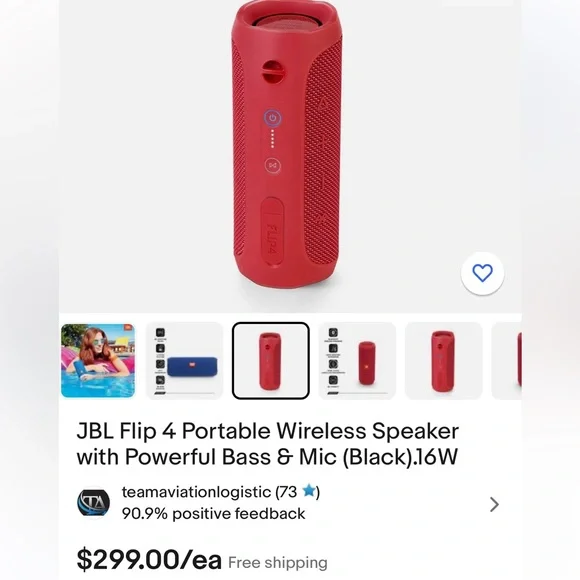
Task: Select the highlighted red speaker back thumbnail
Action: (x=271, y=361)
